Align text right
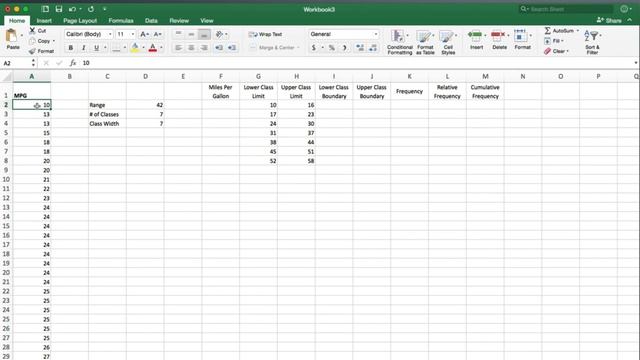 (x=204, y=48)
